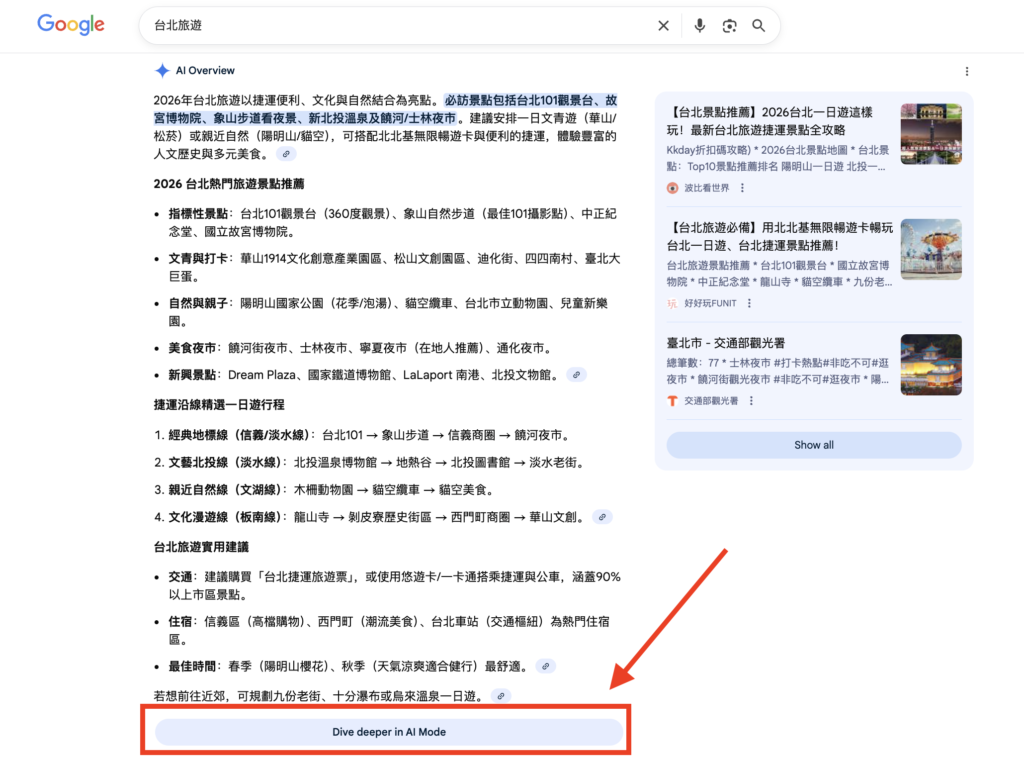This screenshot has width=1024, height=763.
Task: Open more options for 波比看世界 source
Action: 742,188
